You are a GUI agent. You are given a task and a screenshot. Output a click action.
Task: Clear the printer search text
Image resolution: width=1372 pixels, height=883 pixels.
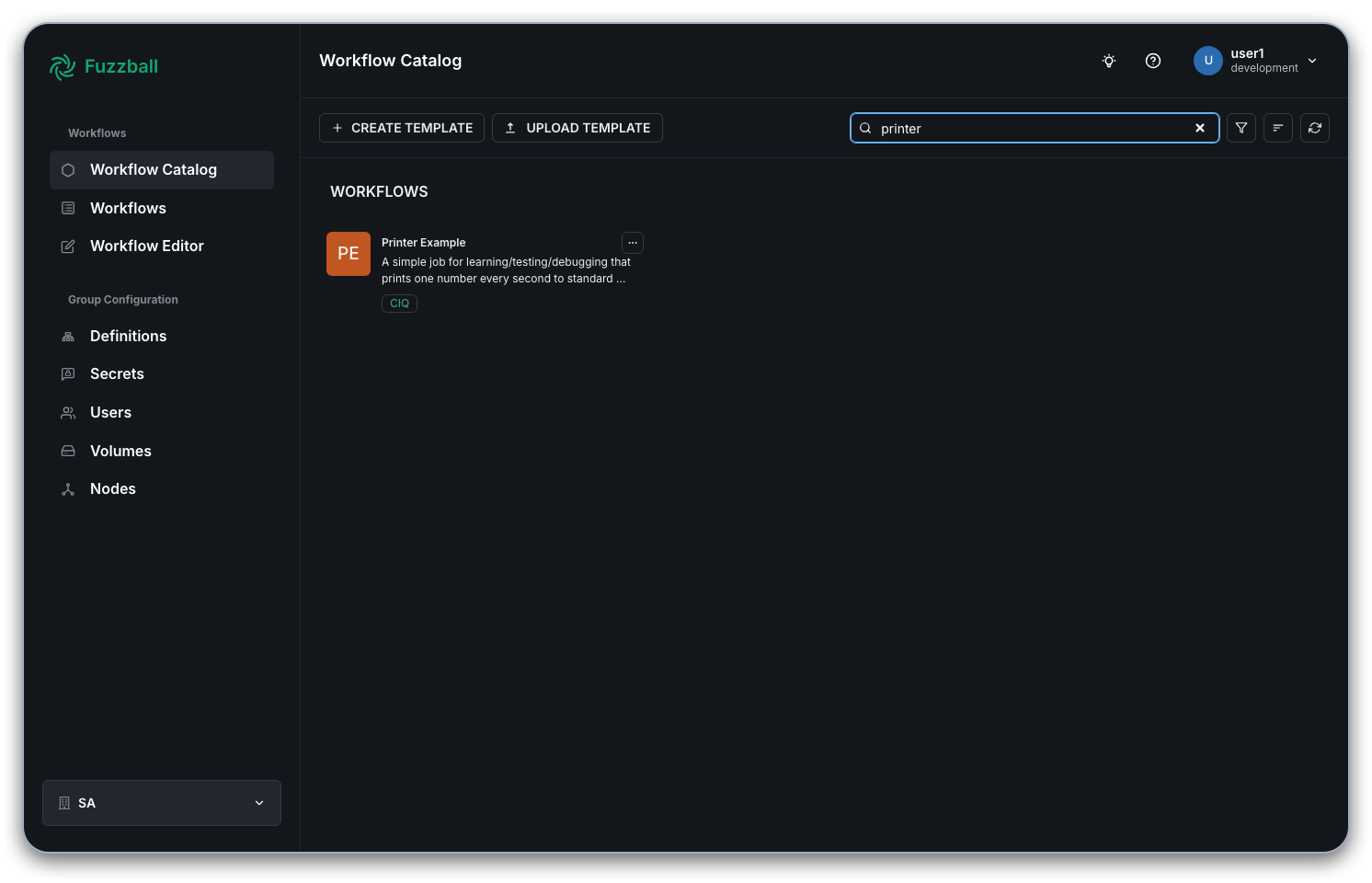[x=1200, y=128]
